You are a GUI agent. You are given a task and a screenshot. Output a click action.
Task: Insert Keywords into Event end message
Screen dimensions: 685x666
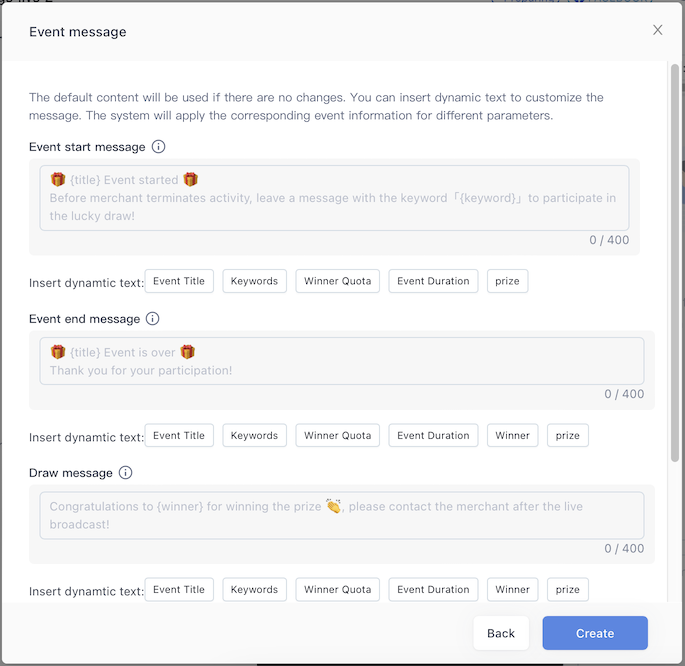pos(254,435)
